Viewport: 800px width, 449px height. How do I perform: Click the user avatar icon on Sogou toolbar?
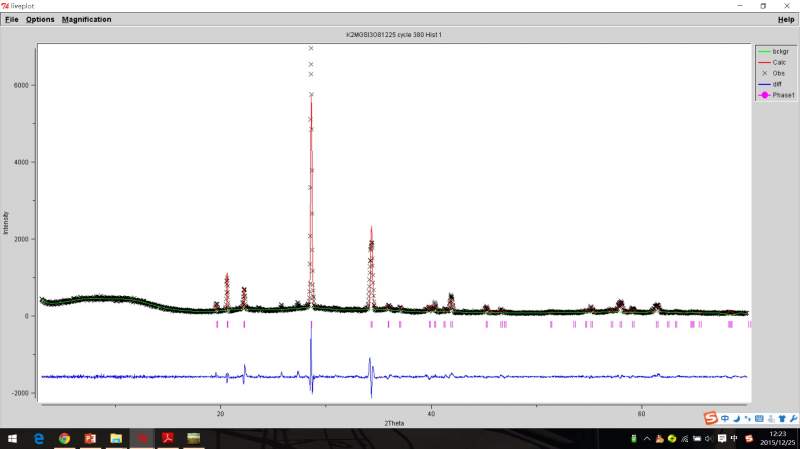coord(771,419)
